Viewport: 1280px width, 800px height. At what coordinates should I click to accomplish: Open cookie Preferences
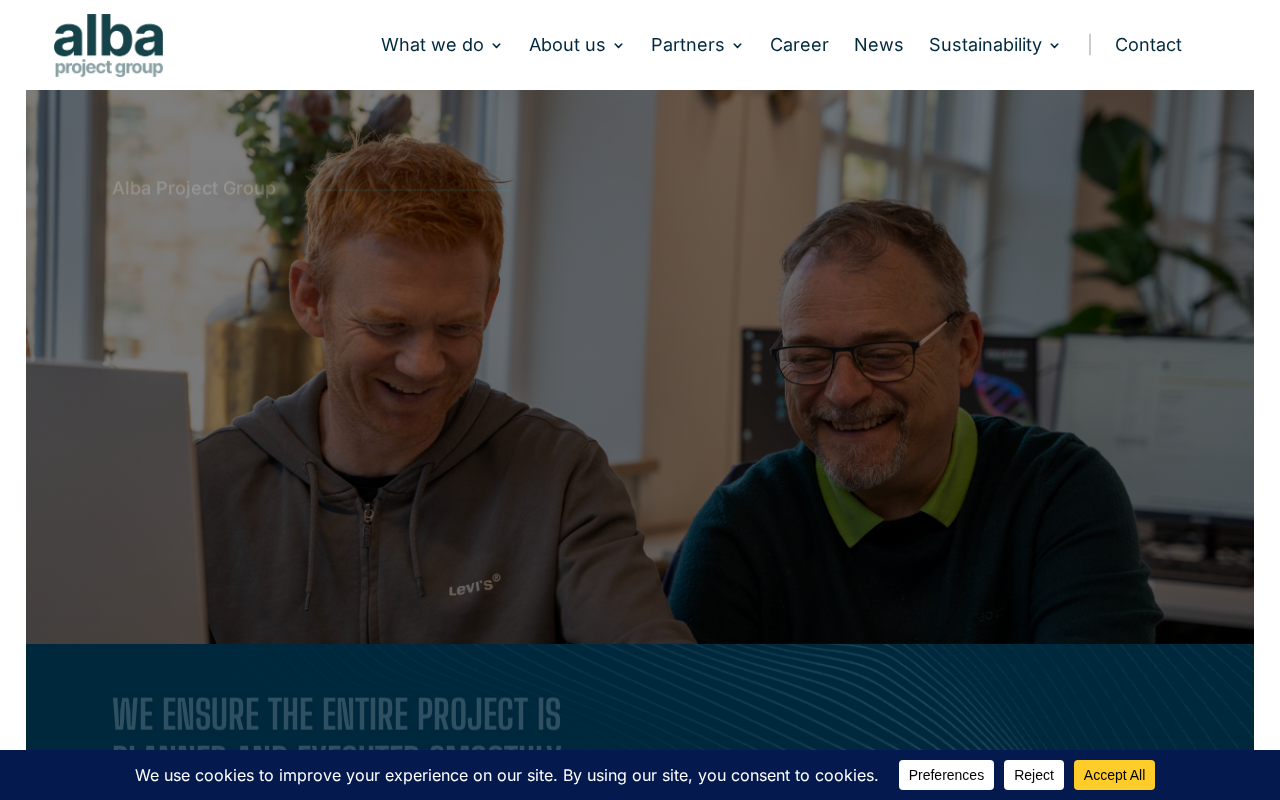tap(946, 775)
